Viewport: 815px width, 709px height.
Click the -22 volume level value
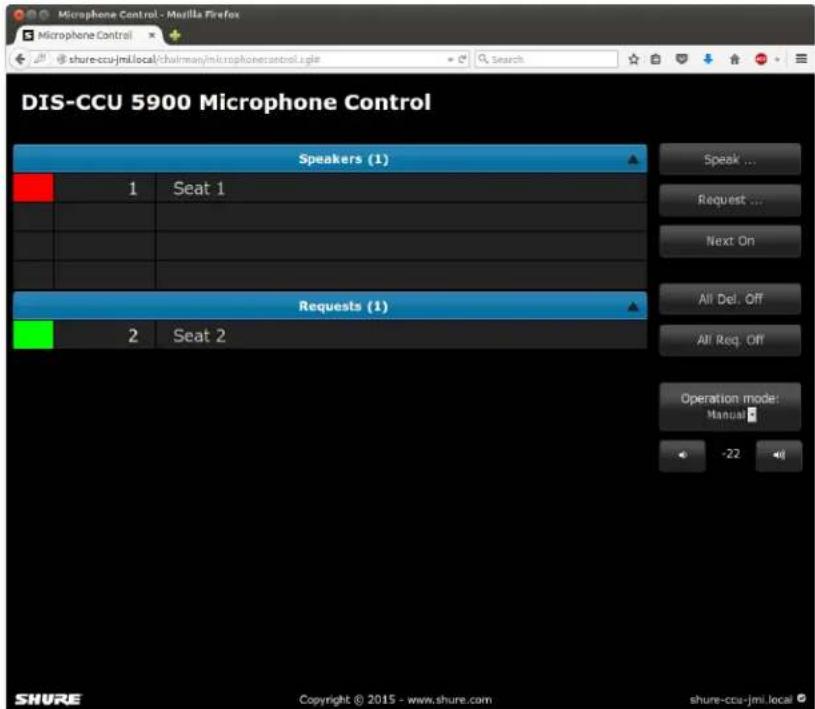(730, 454)
